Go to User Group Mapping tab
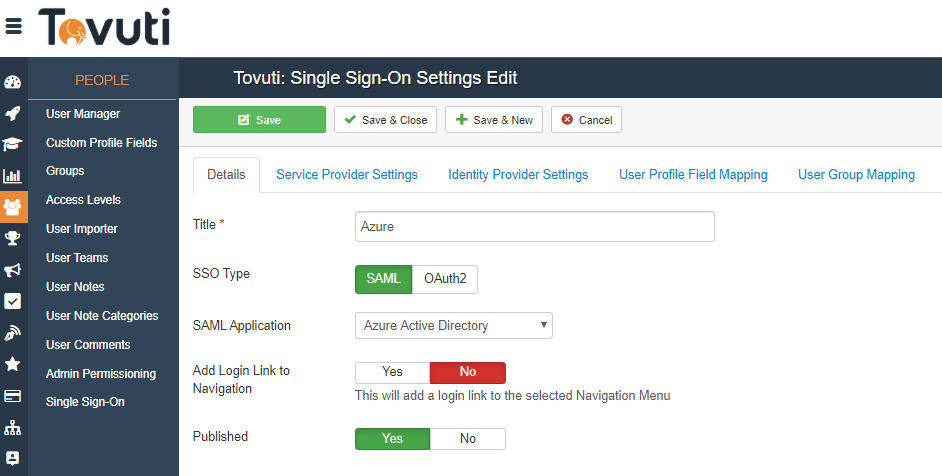 (x=856, y=174)
